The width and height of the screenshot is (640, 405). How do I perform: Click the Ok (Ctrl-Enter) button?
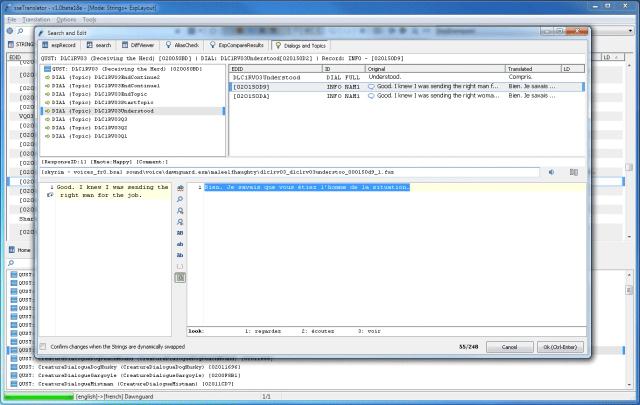(x=560, y=347)
